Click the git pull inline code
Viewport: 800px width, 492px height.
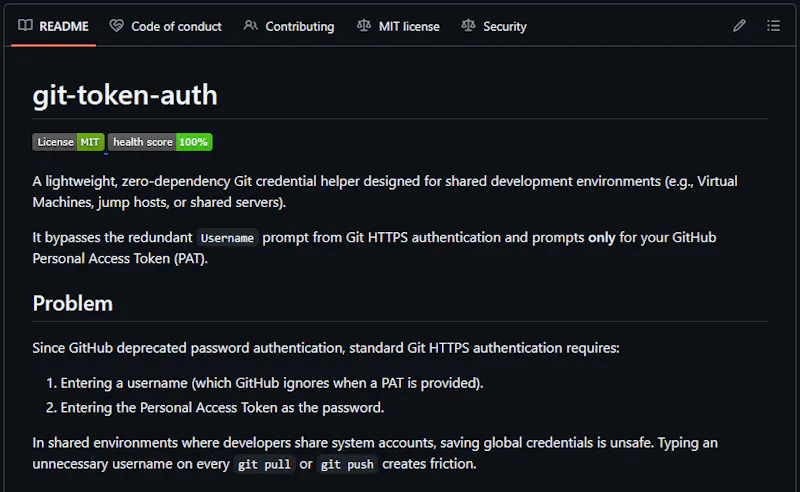click(x=264, y=464)
